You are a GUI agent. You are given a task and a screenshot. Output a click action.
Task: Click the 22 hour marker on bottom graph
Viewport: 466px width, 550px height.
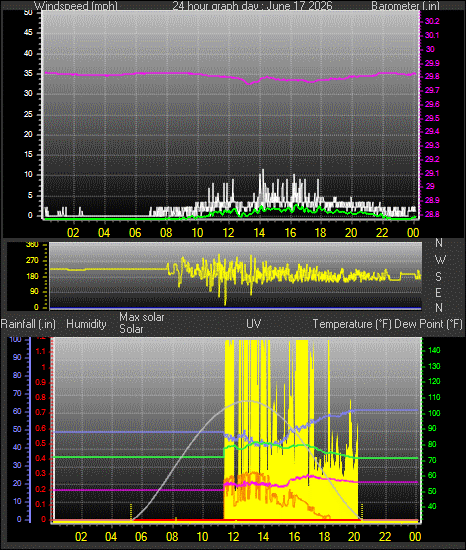click(385, 537)
